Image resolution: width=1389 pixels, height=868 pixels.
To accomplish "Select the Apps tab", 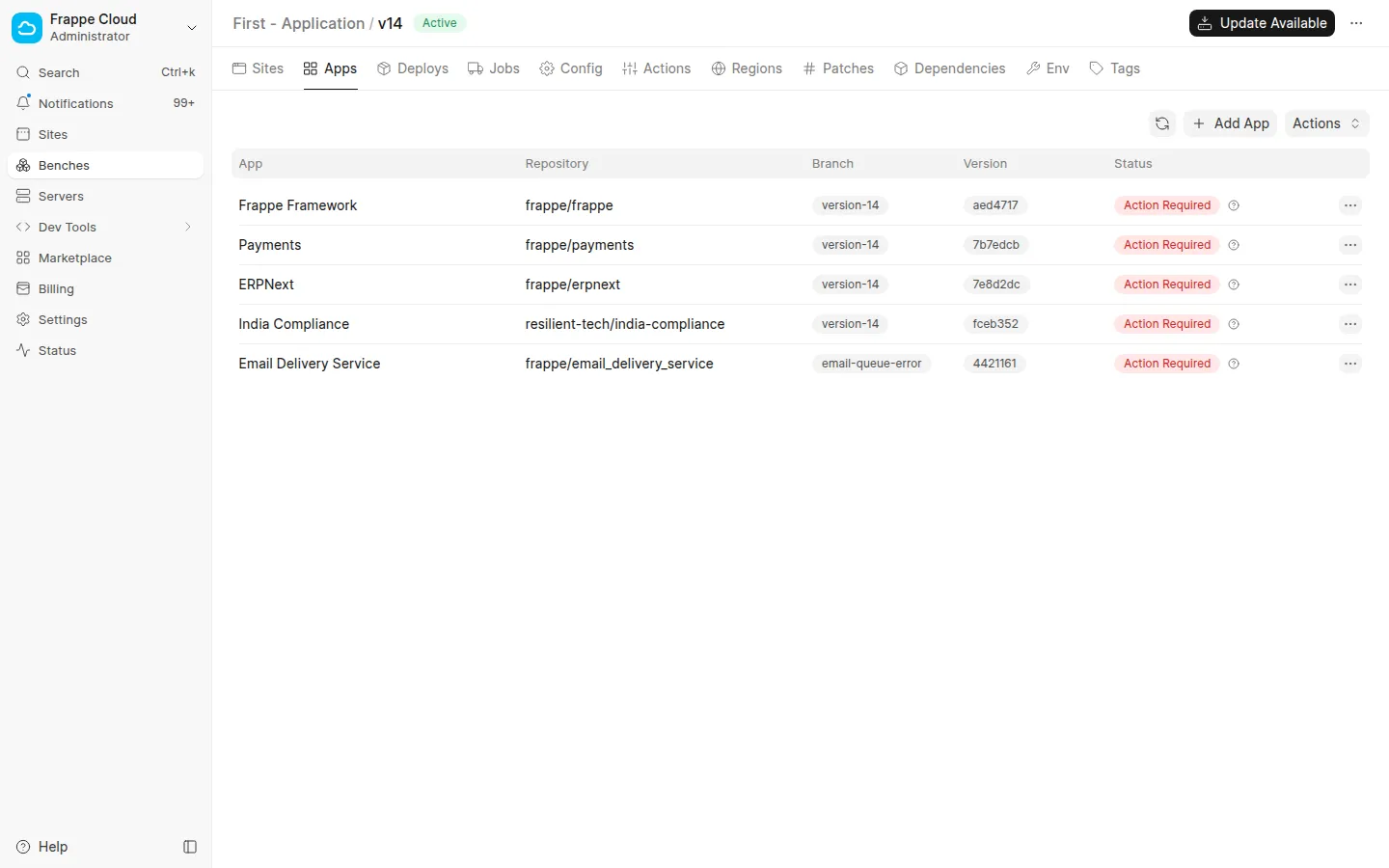I will point(330,68).
